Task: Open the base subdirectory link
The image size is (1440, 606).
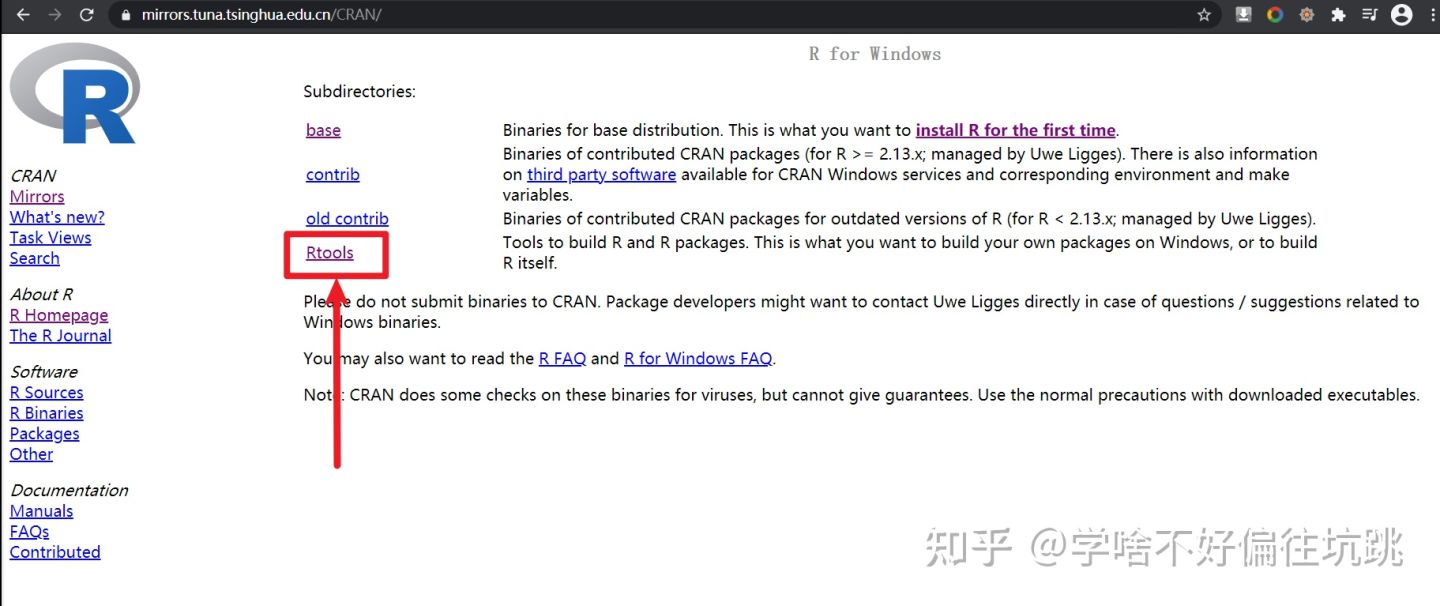Action: point(322,129)
